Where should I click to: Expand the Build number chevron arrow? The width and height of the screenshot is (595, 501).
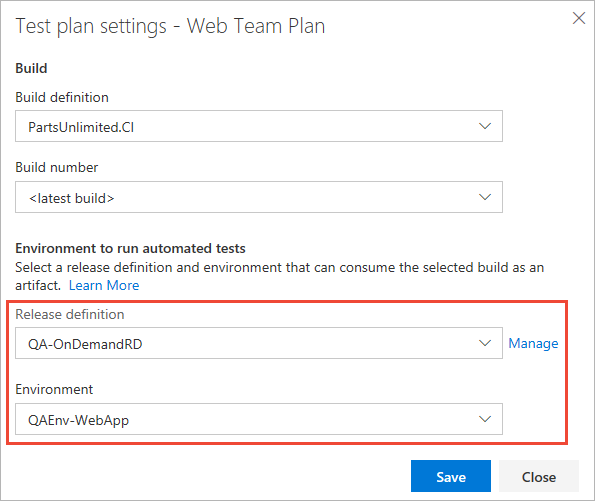click(485, 197)
